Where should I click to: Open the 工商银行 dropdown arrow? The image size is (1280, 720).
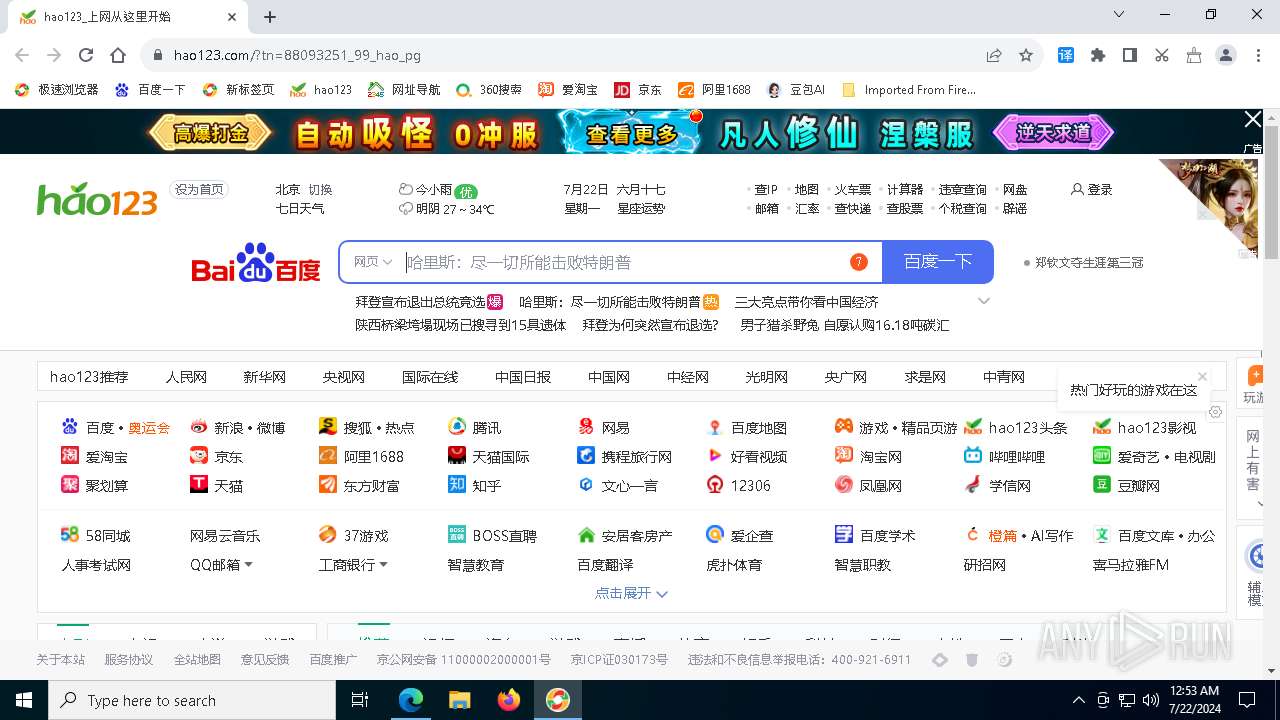(x=383, y=565)
